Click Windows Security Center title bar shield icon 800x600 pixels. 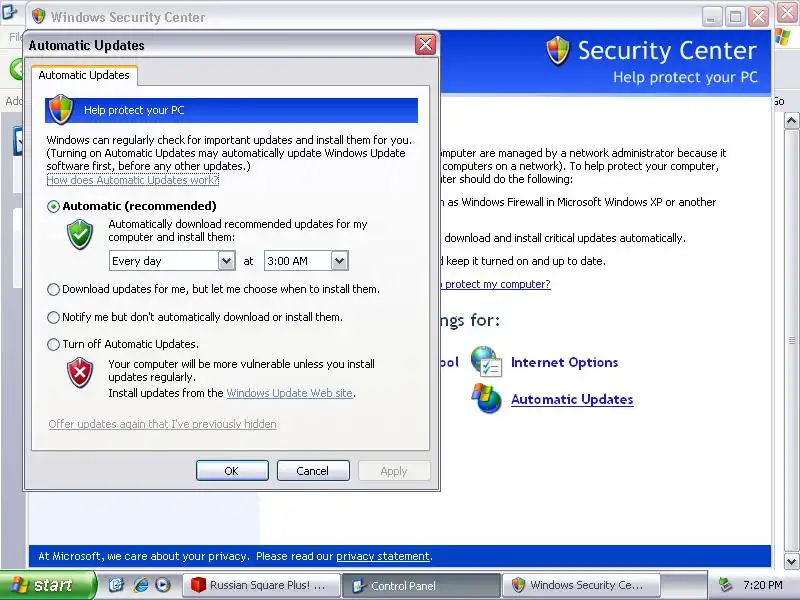(x=38, y=16)
